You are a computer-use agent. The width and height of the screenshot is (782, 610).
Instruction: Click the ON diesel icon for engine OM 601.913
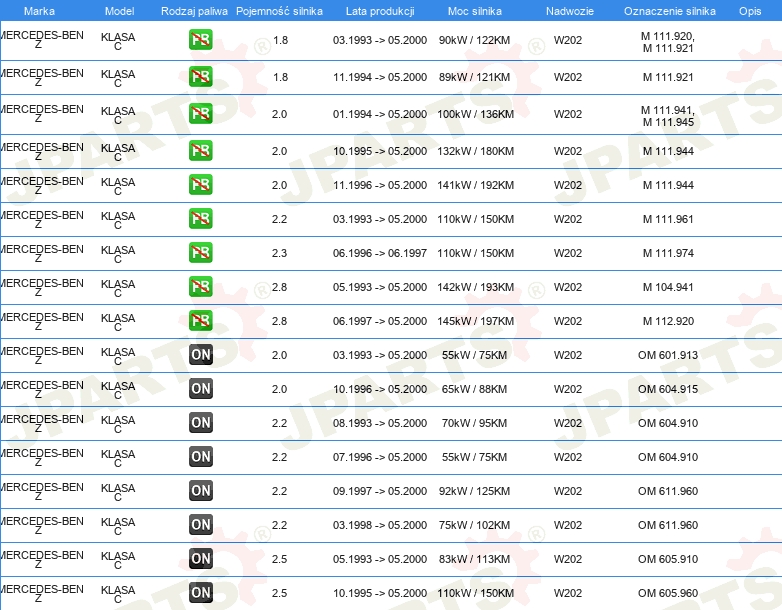201,355
